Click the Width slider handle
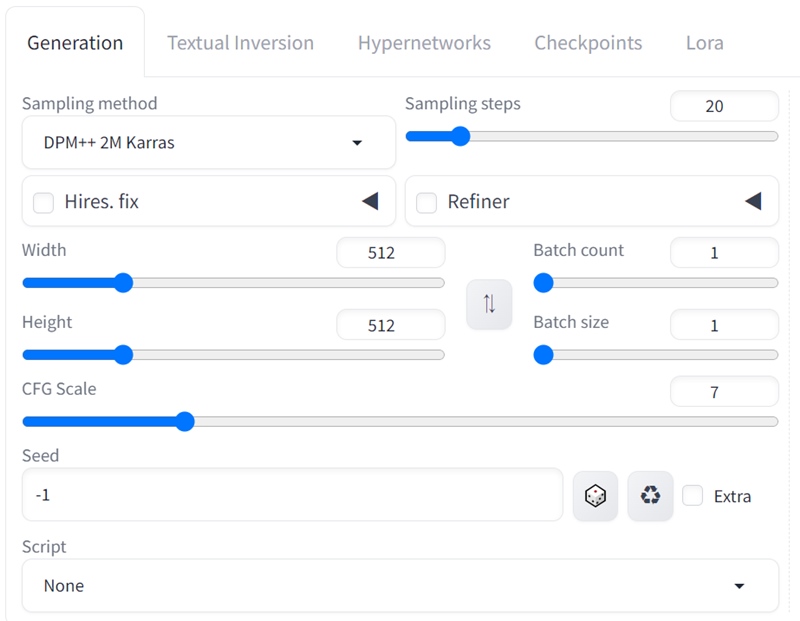 (x=123, y=283)
